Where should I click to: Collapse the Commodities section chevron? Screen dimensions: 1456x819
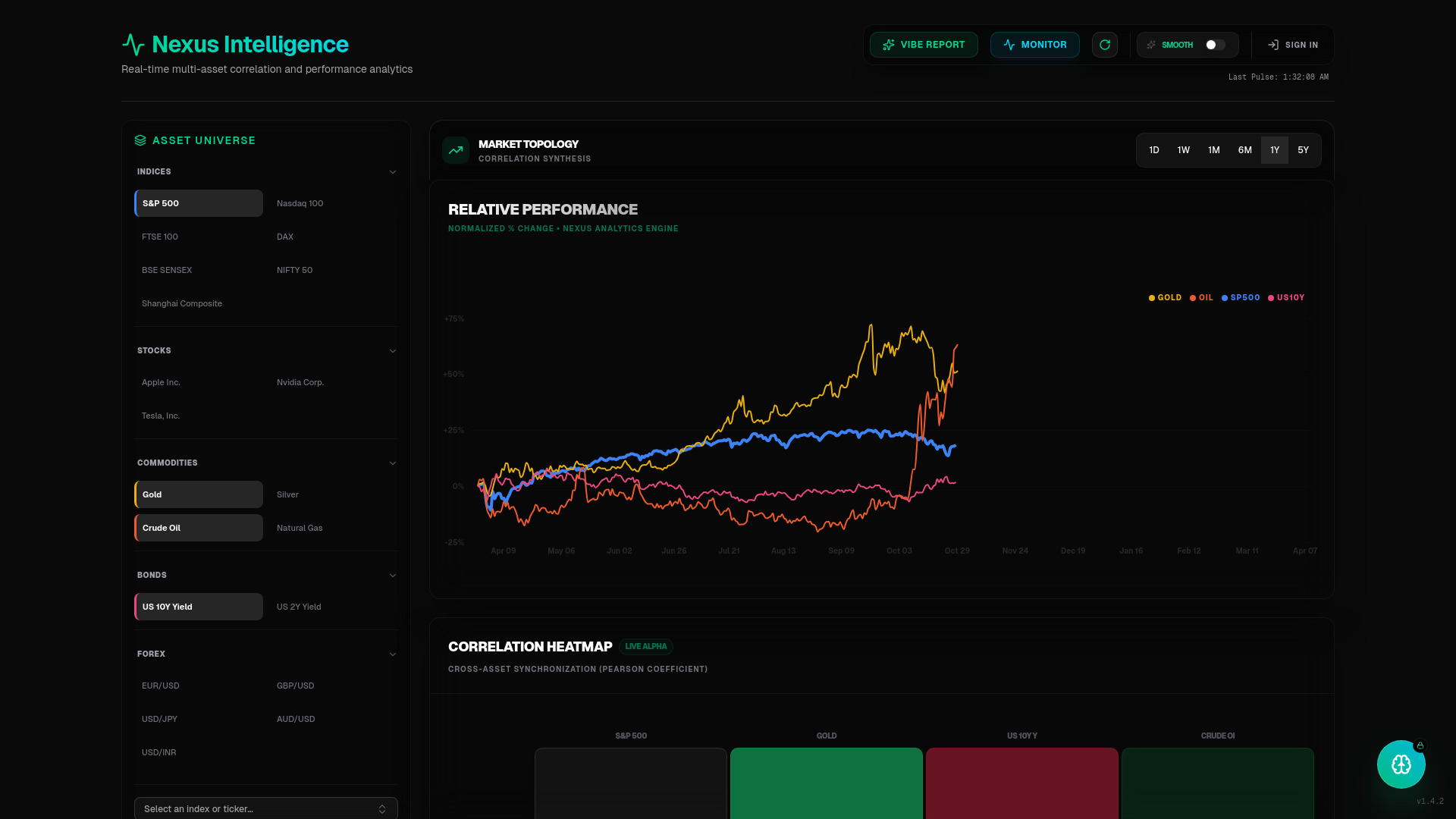pos(393,463)
